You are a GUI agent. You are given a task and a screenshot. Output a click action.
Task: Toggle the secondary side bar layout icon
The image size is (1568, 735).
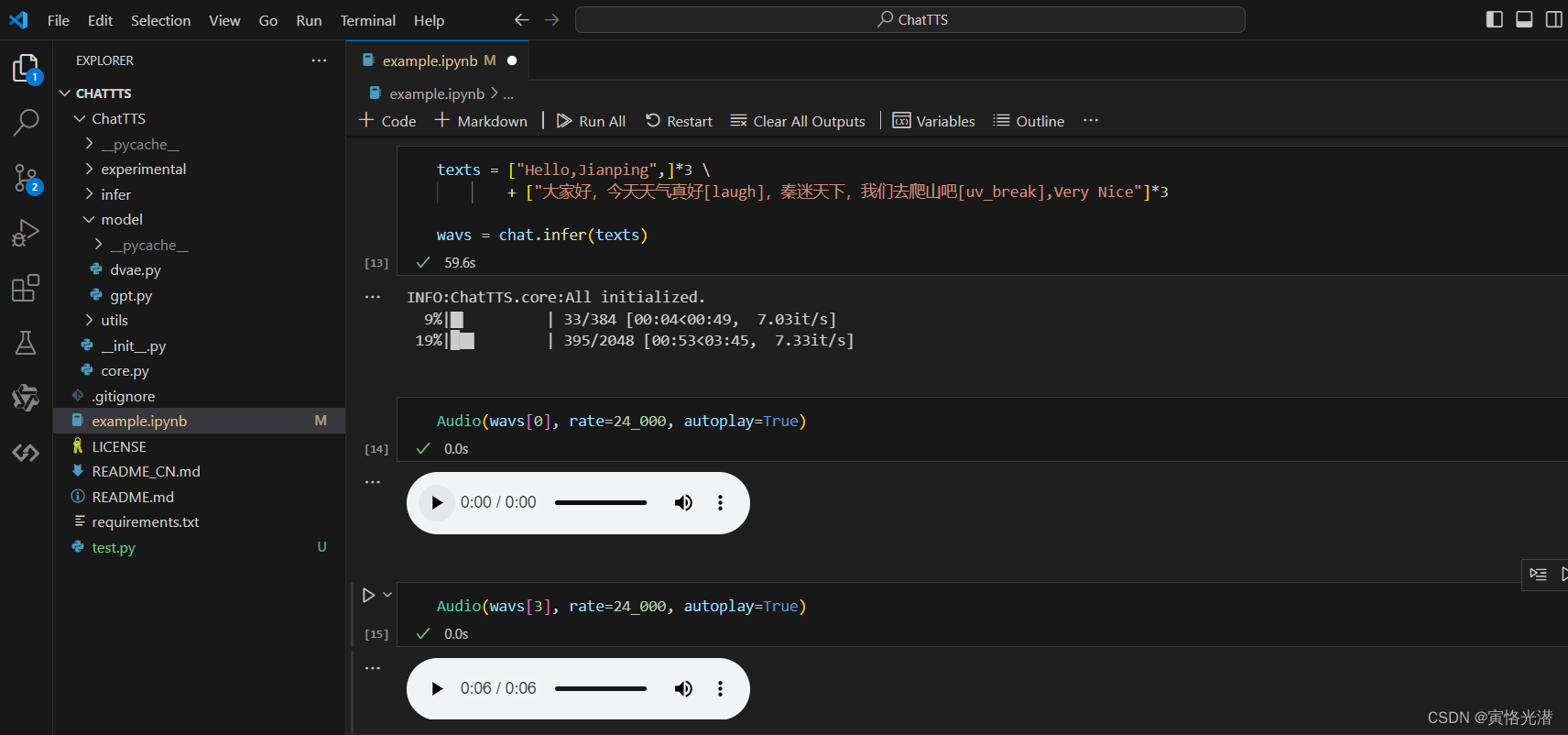(1553, 19)
